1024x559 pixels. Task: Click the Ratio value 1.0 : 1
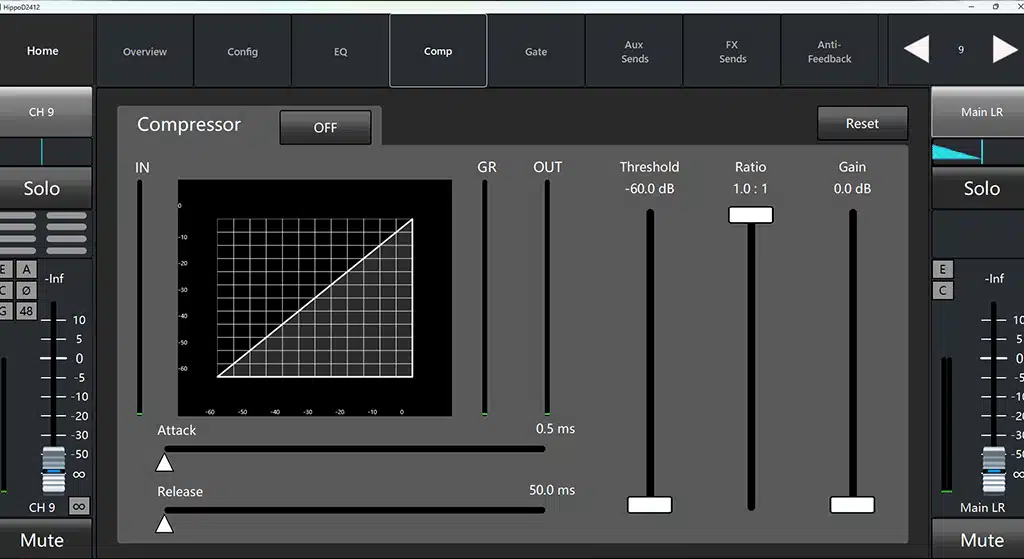[750, 189]
